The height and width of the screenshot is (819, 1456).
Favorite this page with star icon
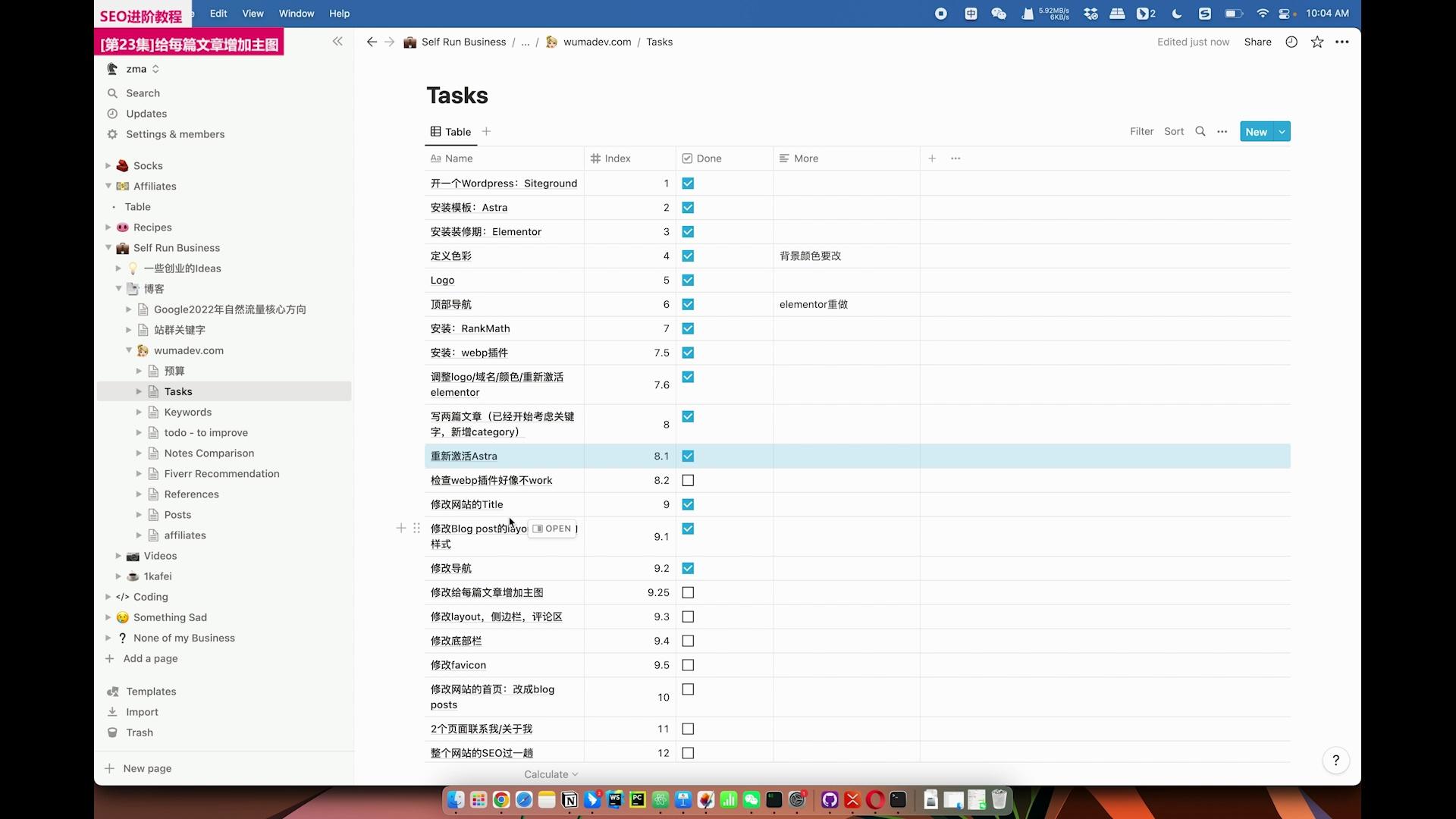click(1317, 42)
